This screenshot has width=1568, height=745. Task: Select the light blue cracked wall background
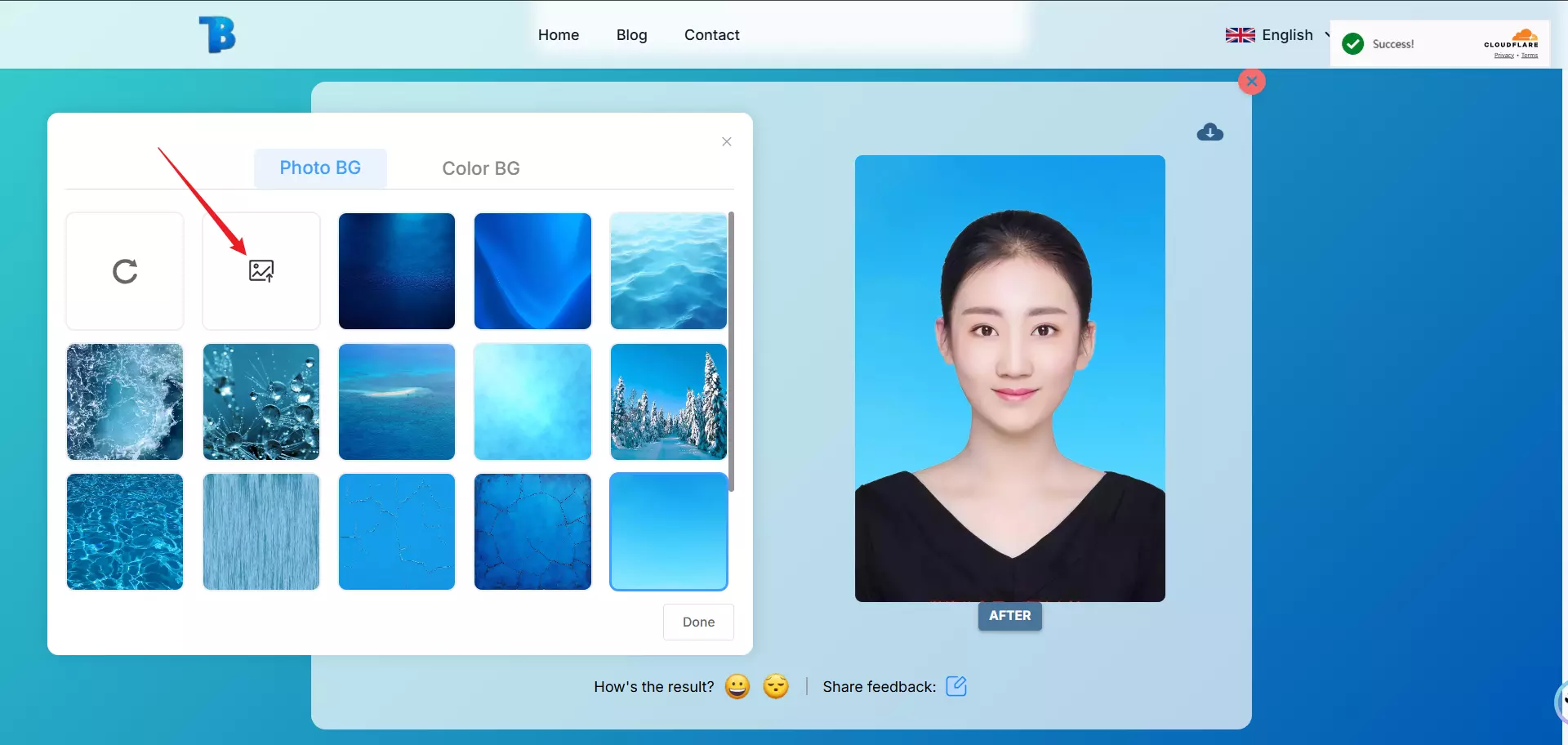coord(397,532)
